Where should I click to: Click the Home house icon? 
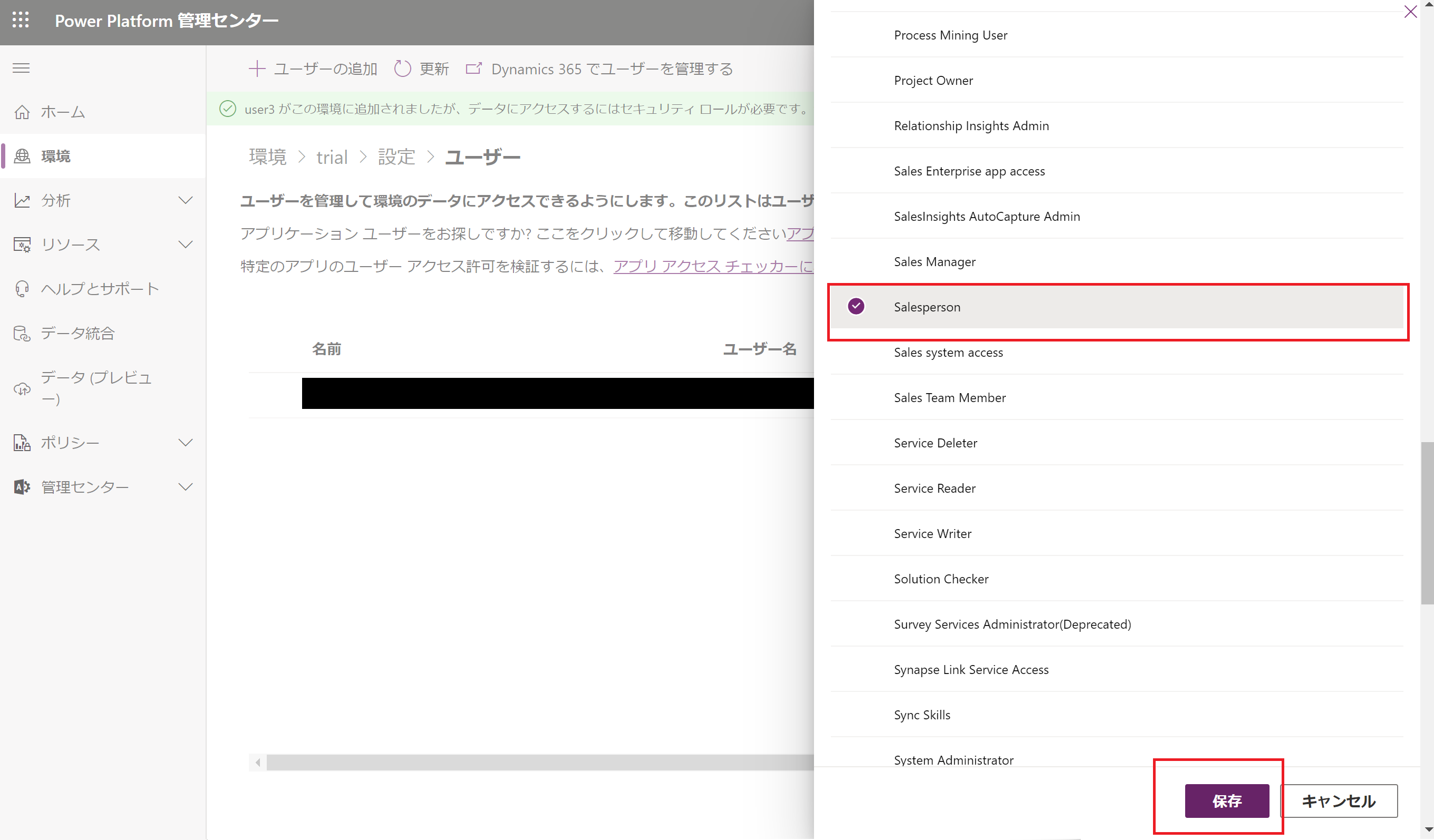click(x=22, y=112)
